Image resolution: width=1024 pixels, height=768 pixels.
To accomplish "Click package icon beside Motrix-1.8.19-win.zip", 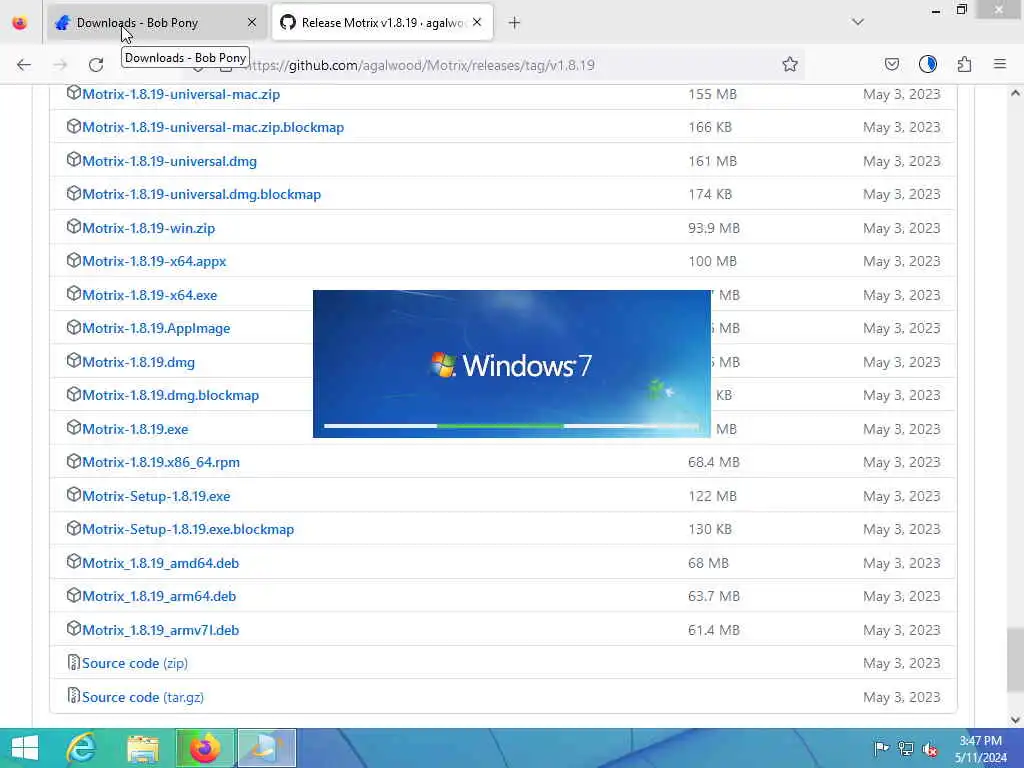I will [73, 227].
